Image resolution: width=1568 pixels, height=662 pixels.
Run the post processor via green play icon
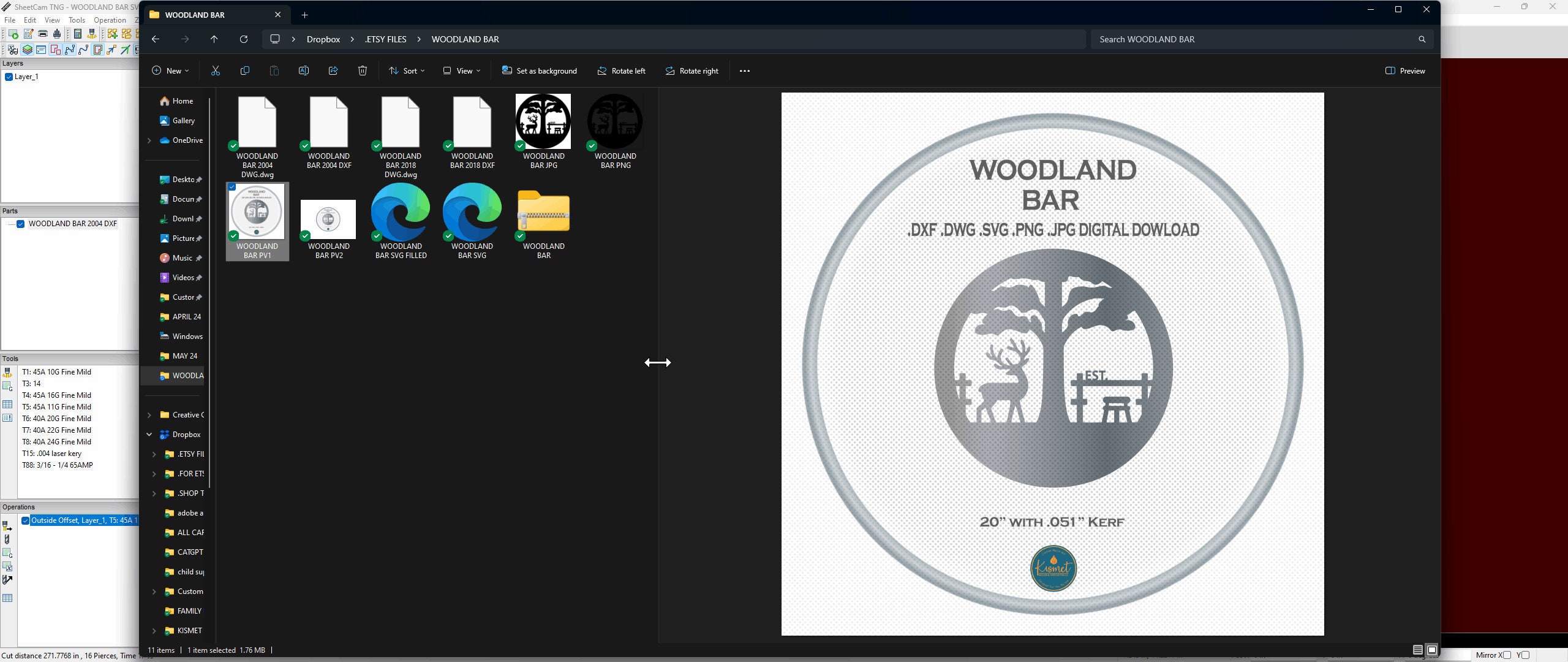(13, 34)
